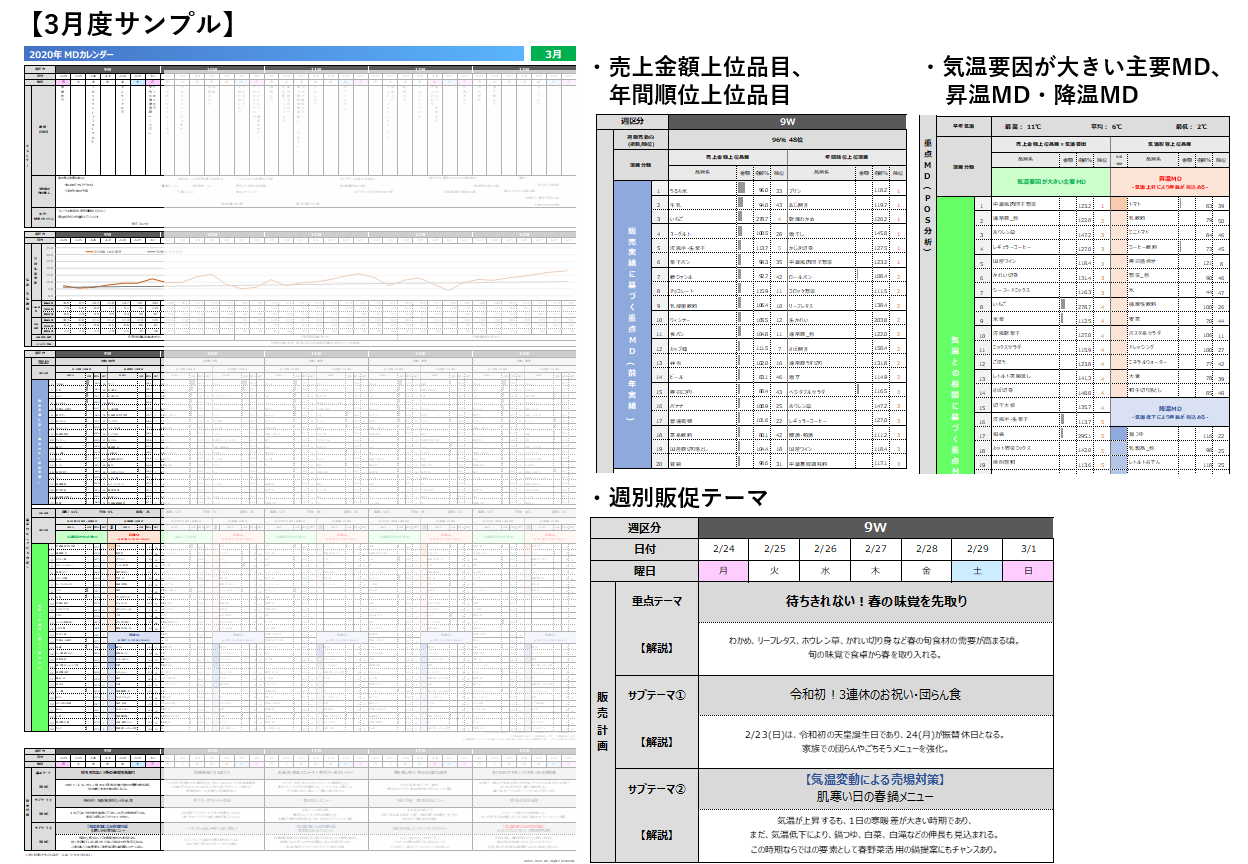Viewport: 1248px width, 864px height.
Task: Select the リーフレタス item in the annual ranking column
Action: [x=803, y=305]
